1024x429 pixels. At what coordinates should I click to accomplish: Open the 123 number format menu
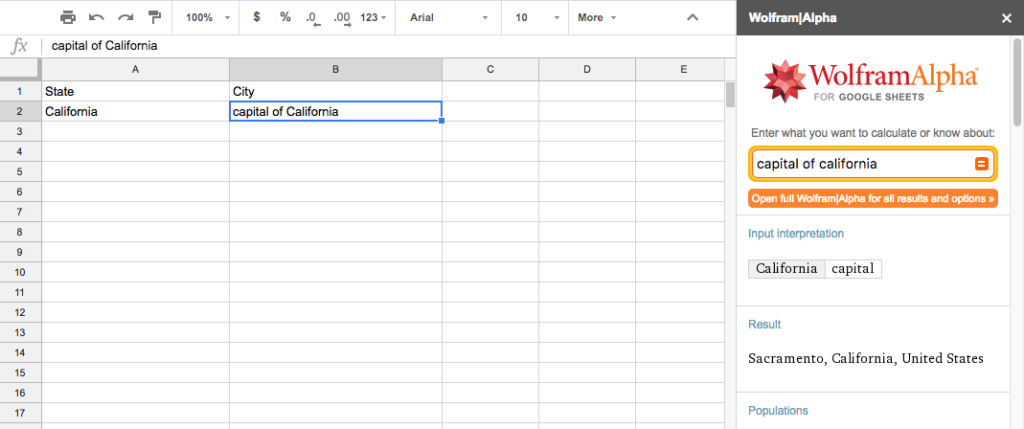point(374,17)
